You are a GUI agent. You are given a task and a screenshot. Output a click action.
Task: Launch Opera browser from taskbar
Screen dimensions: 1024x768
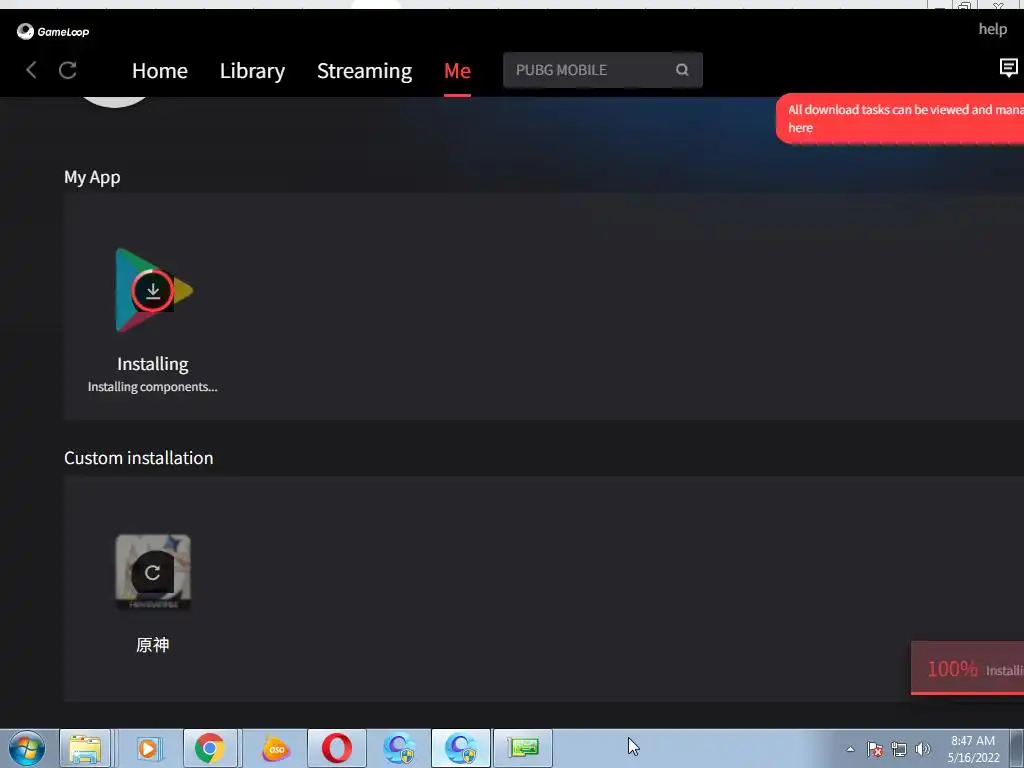[x=337, y=748]
